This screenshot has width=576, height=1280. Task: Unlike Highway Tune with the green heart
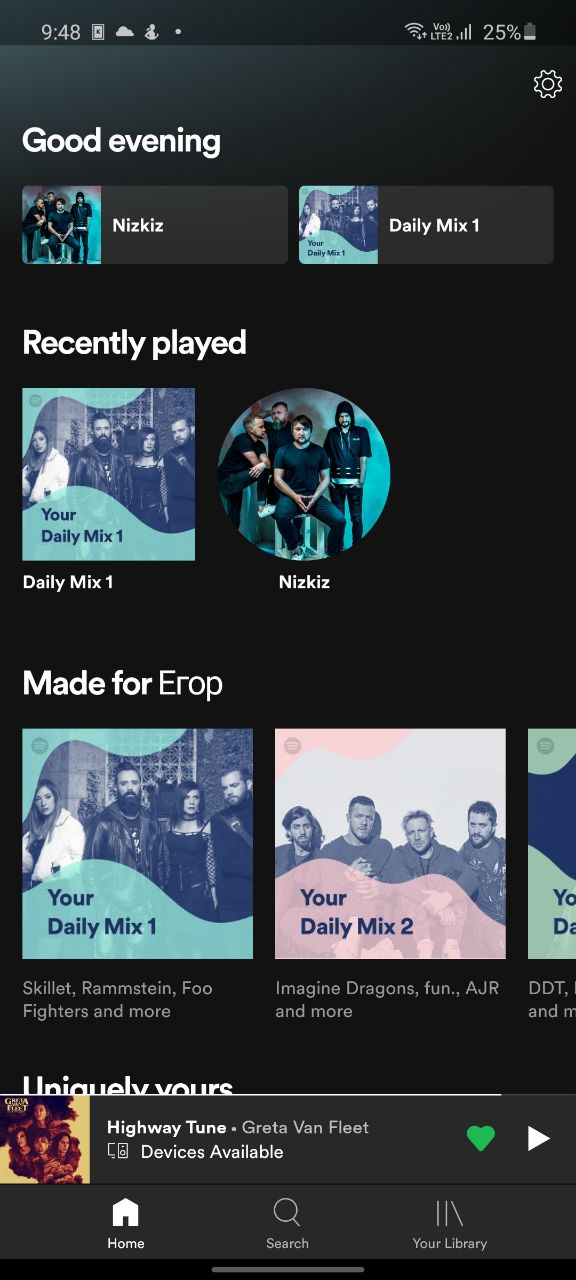pyautogui.click(x=481, y=1138)
